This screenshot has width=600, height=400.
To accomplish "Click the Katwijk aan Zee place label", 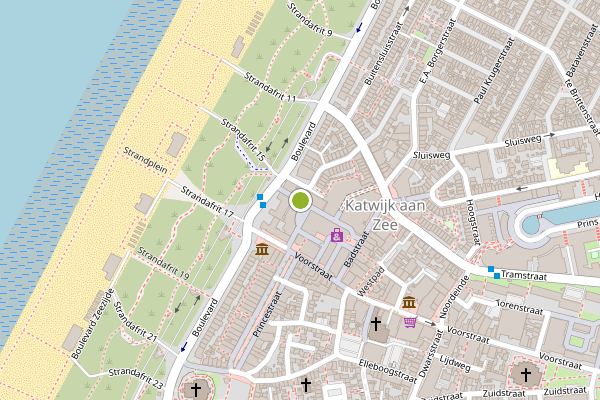I will tap(385, 215).
